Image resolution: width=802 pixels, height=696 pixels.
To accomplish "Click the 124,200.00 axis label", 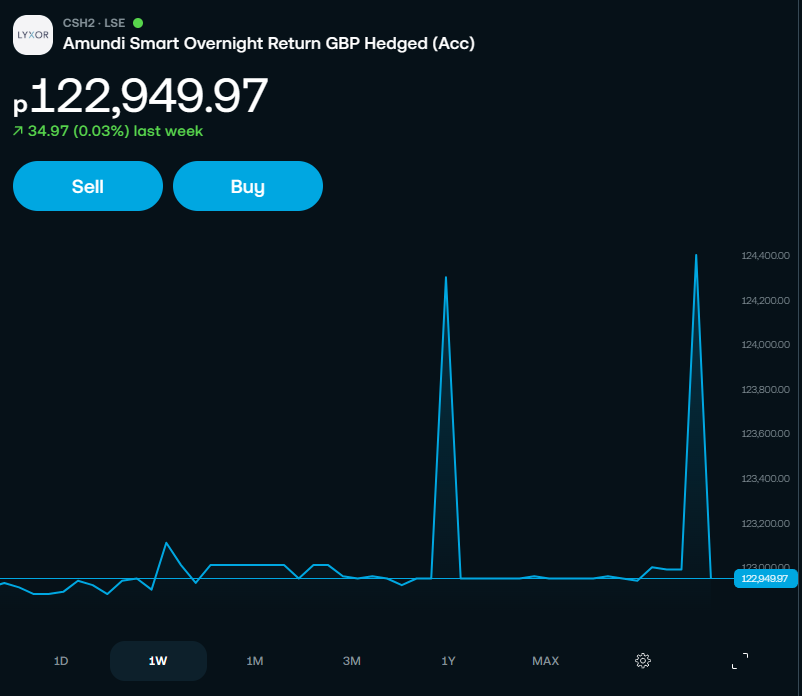I will [x=765, y=301].
